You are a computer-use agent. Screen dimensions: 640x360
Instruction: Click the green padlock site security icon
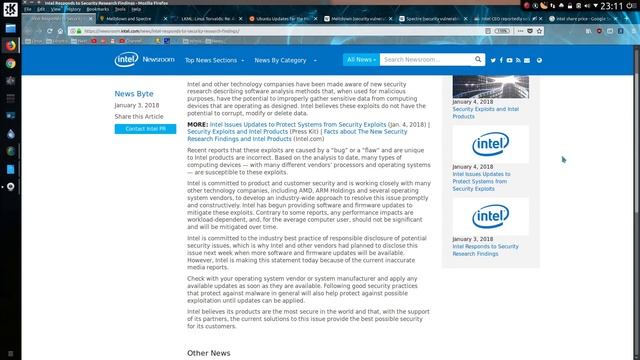click(79, 31)
